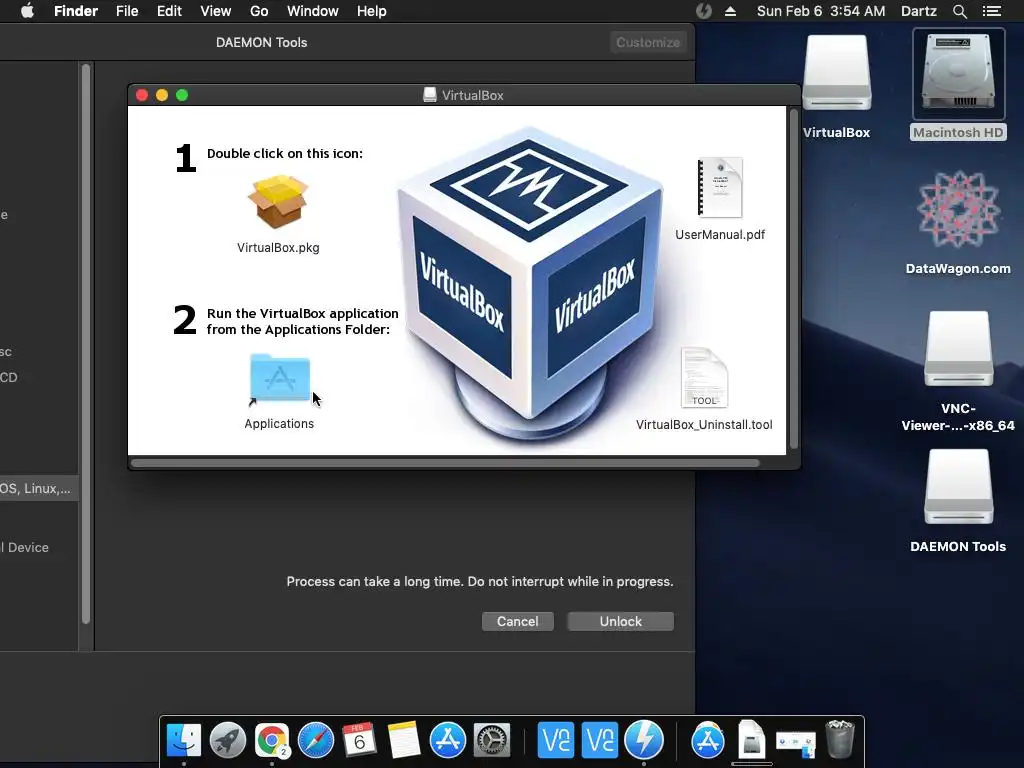
Task: Open the Window menu
Action: [x=313, y=11]
